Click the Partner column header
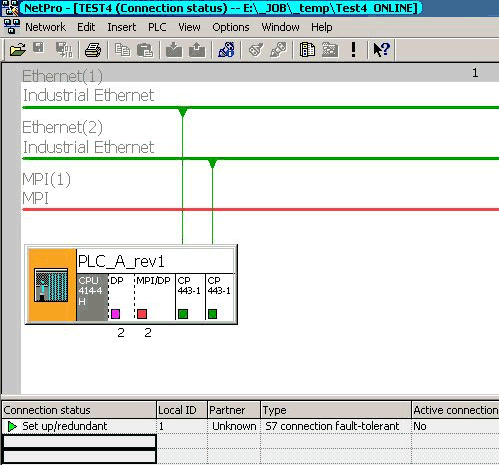This screenshot has width=499, height=465. (234, 410)
